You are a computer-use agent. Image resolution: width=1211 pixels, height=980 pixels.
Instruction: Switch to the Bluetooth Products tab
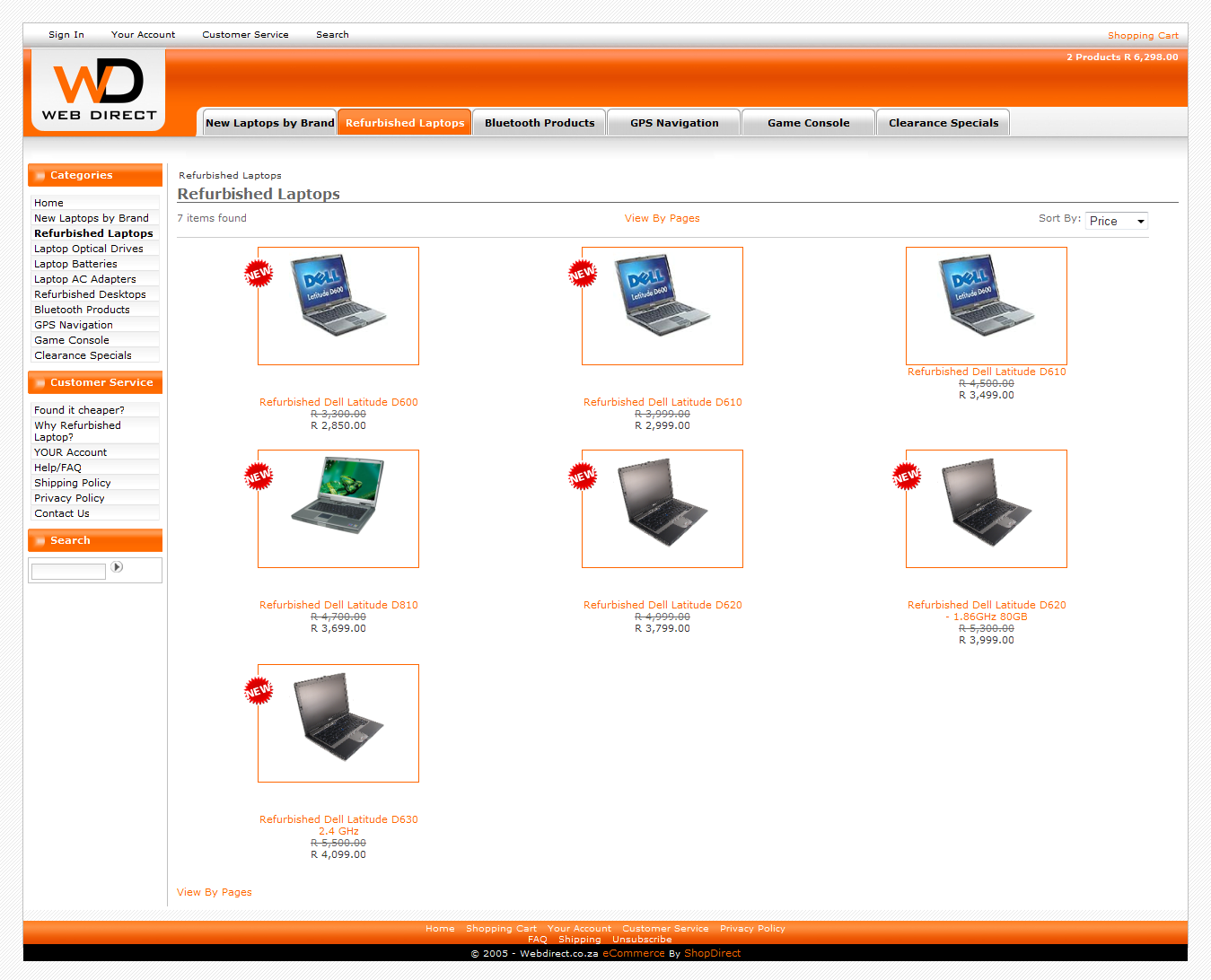click(540, 123)
